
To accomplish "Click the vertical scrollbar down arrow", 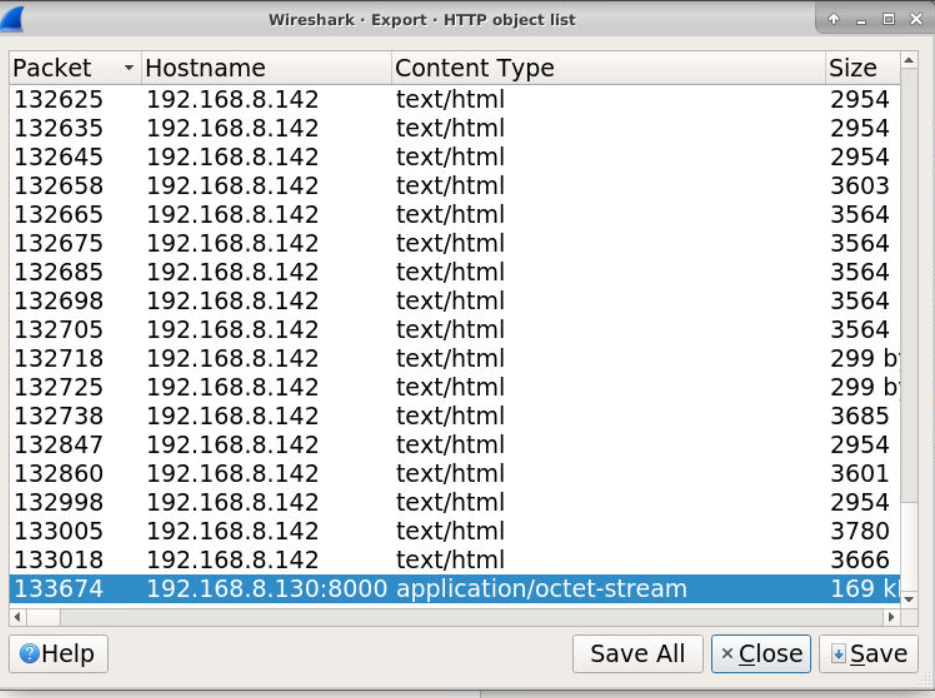I will tap(908, 599).
